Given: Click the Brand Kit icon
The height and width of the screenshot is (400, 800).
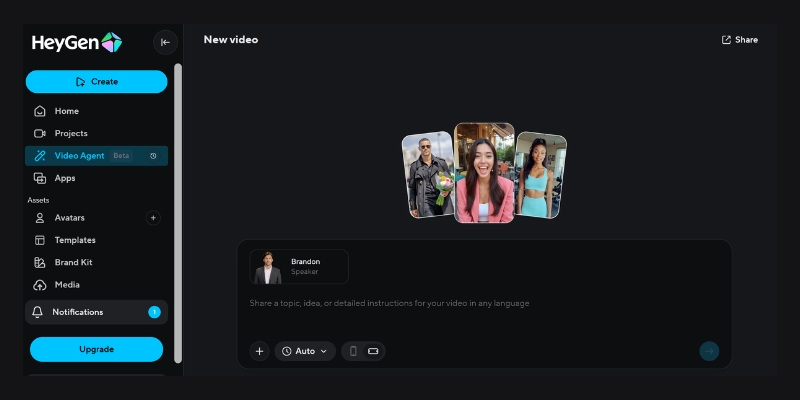Looking at the screenshot, I should (x=40, y=262).
